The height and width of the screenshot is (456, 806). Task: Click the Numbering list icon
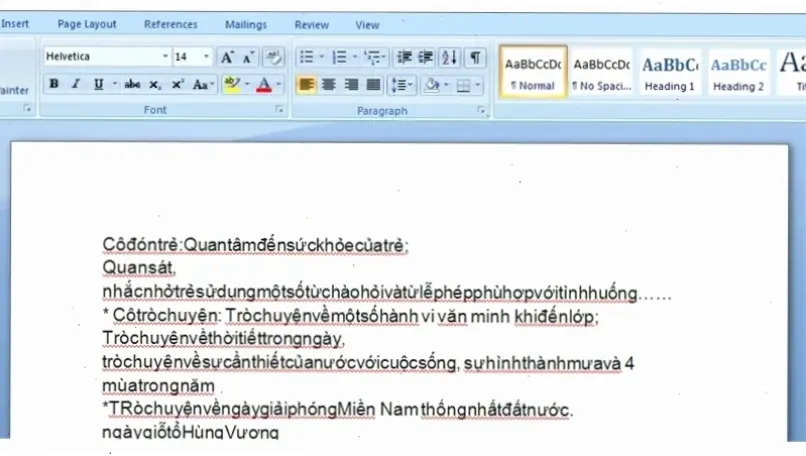click(x=339, y=57)
